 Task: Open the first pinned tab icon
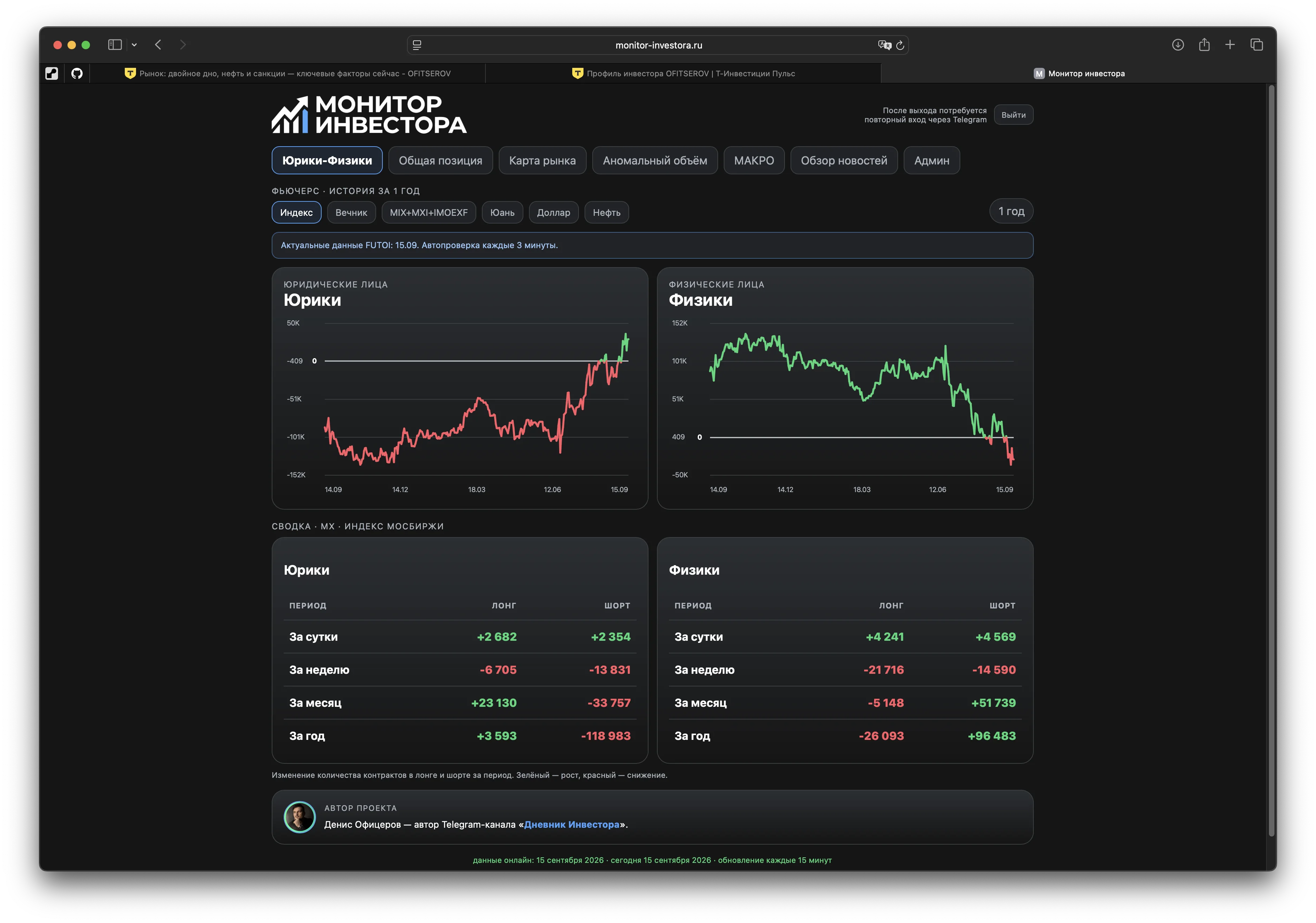click(x=52, y=73)
